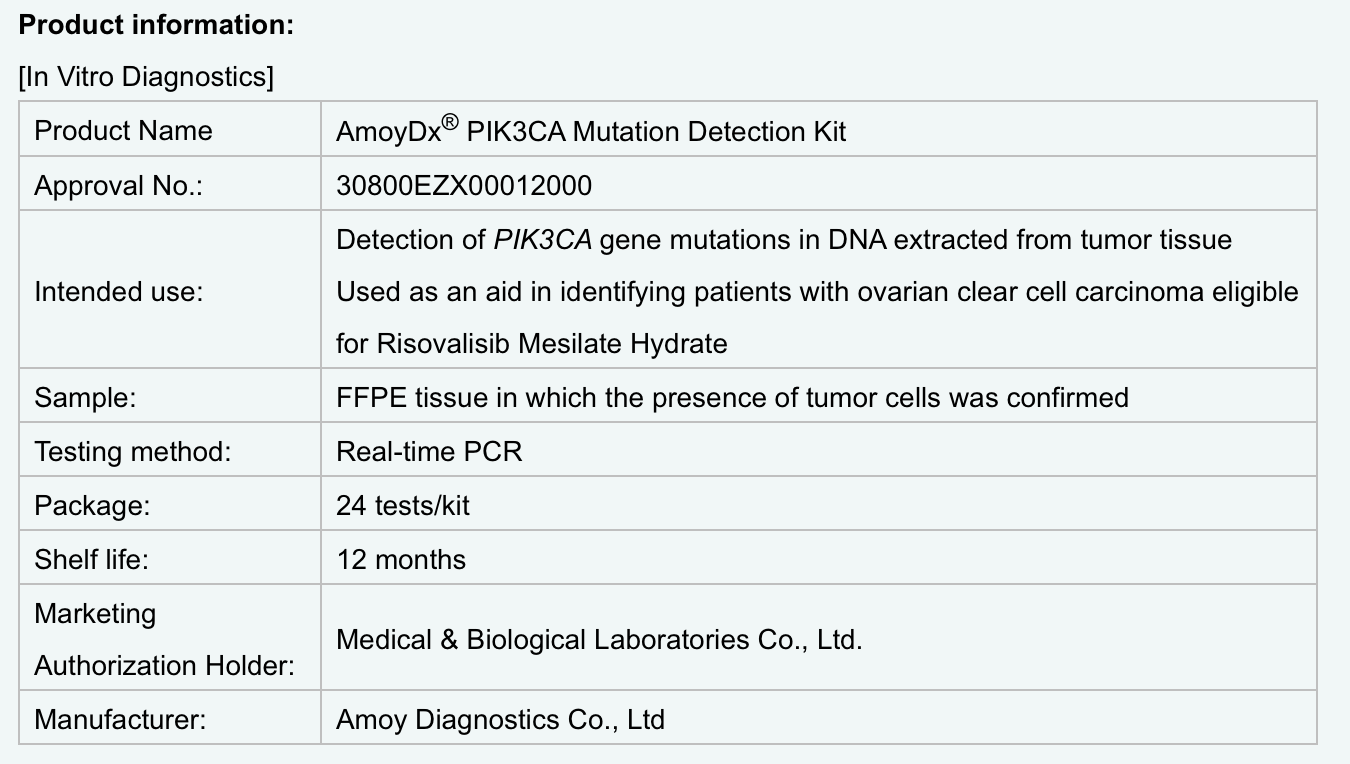Select the "Sample:" label cell
The height and width of the screenshot is (764, 1350).
click(85, 398)
